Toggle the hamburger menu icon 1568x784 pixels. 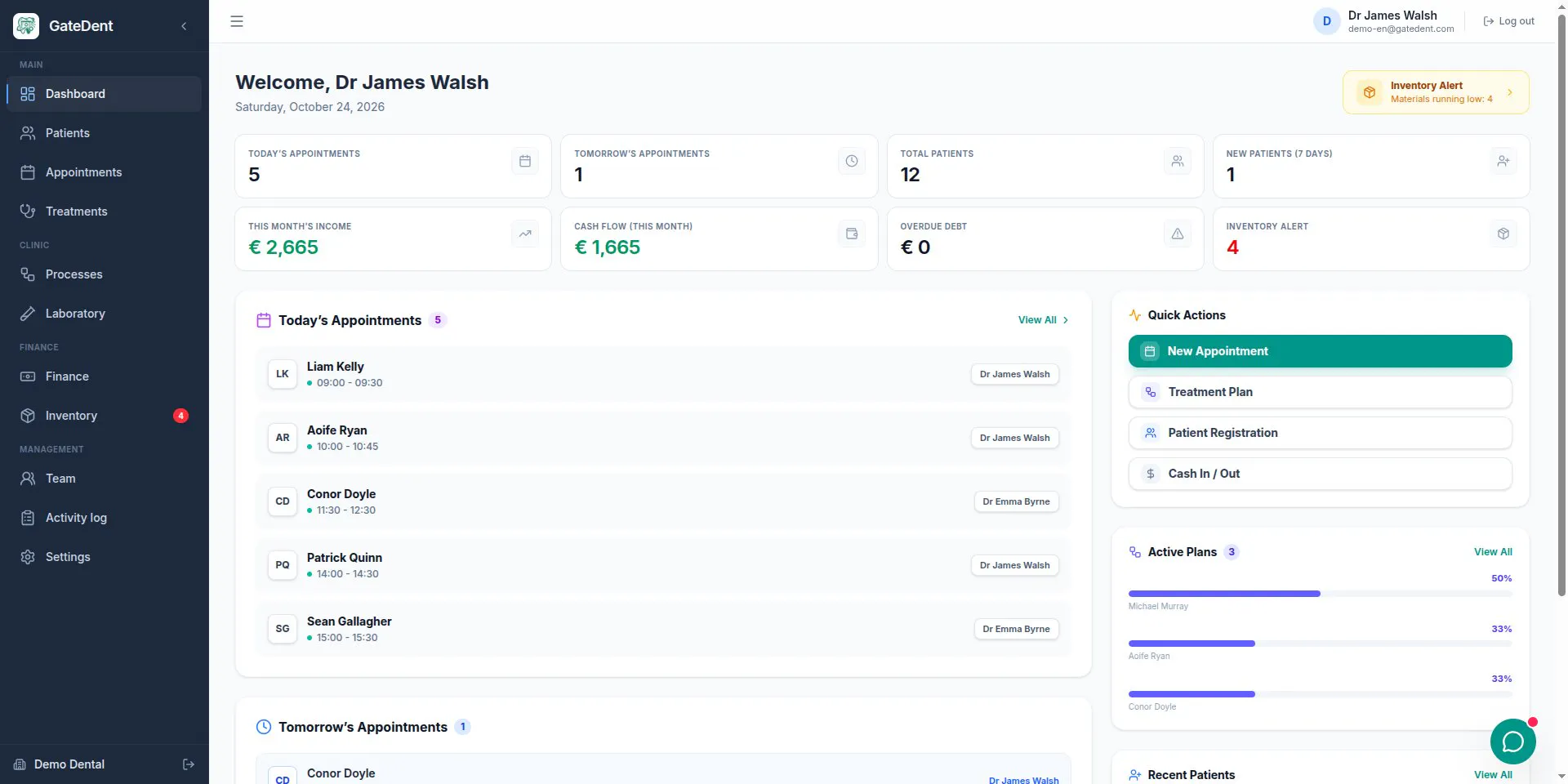tap(237, 21)
